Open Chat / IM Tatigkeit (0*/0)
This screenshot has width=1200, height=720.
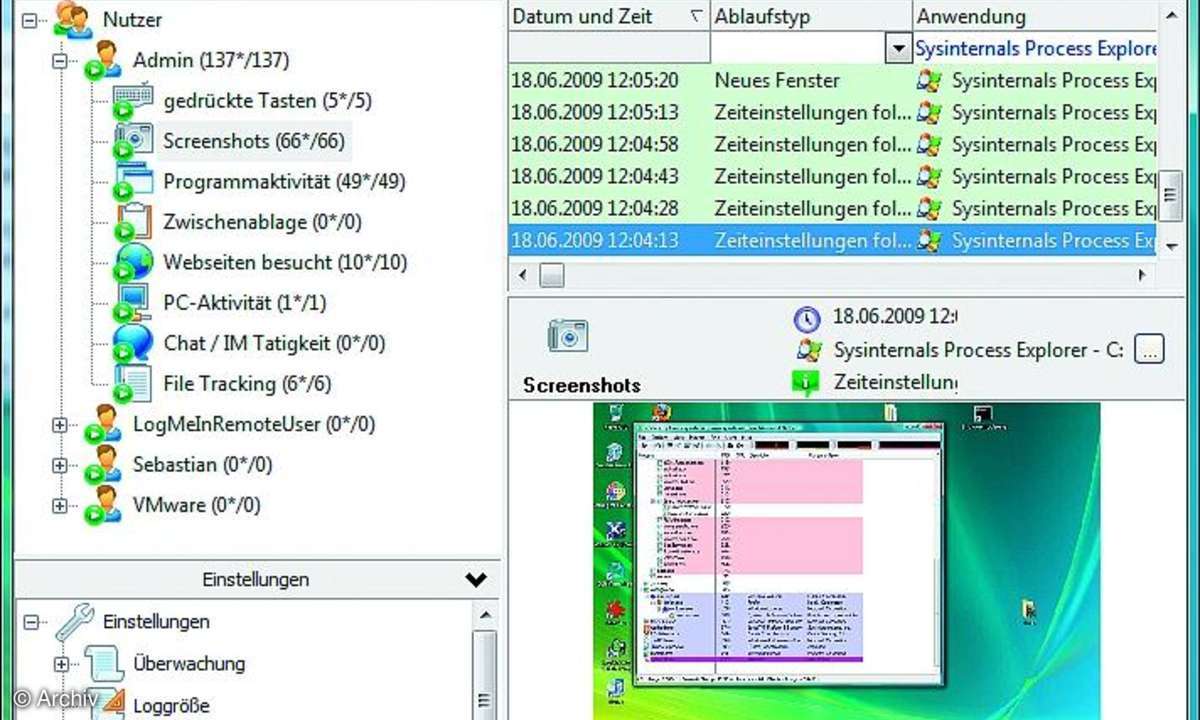click(274, 344)
